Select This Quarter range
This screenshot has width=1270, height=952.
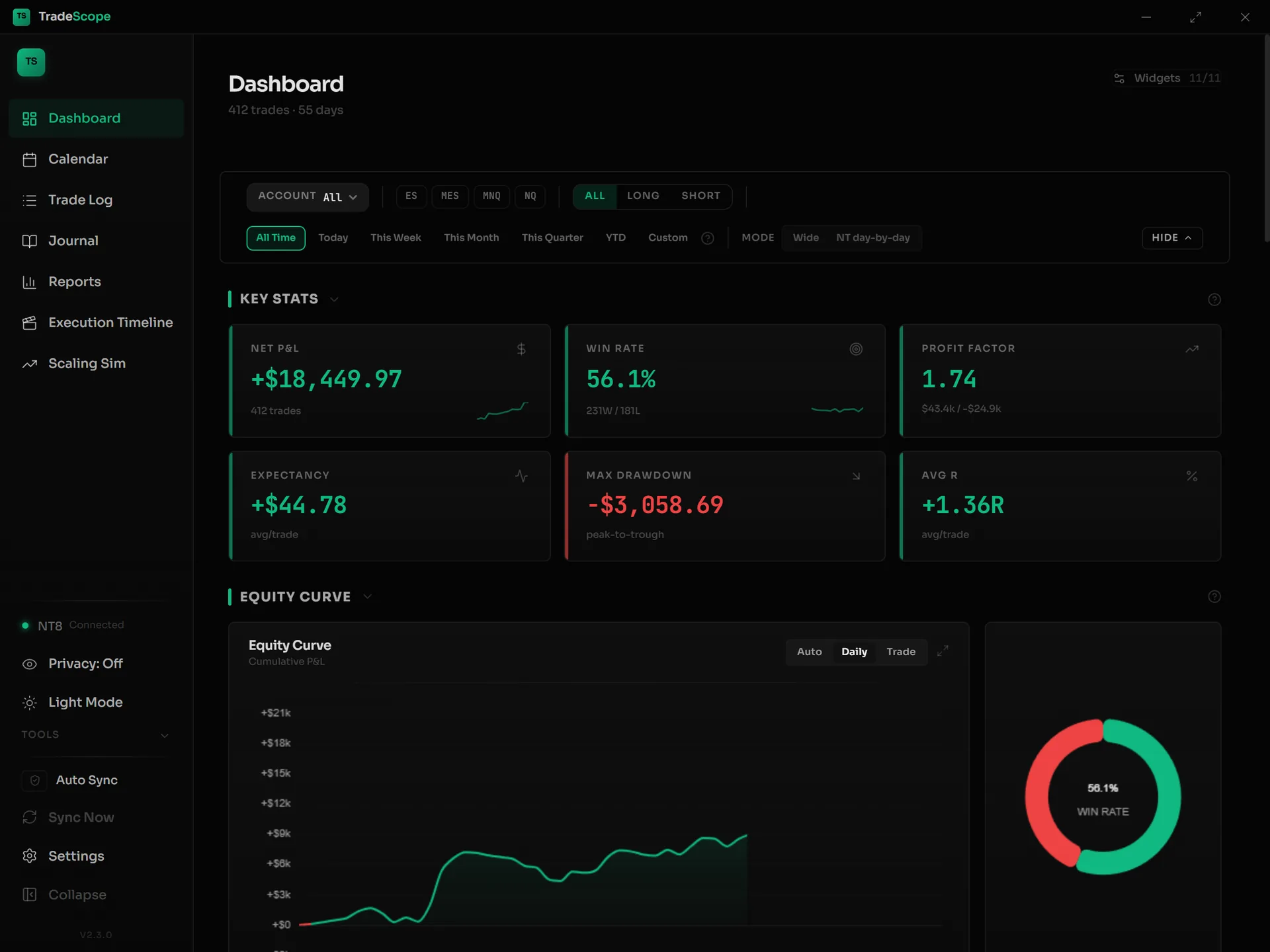point(552,238)
